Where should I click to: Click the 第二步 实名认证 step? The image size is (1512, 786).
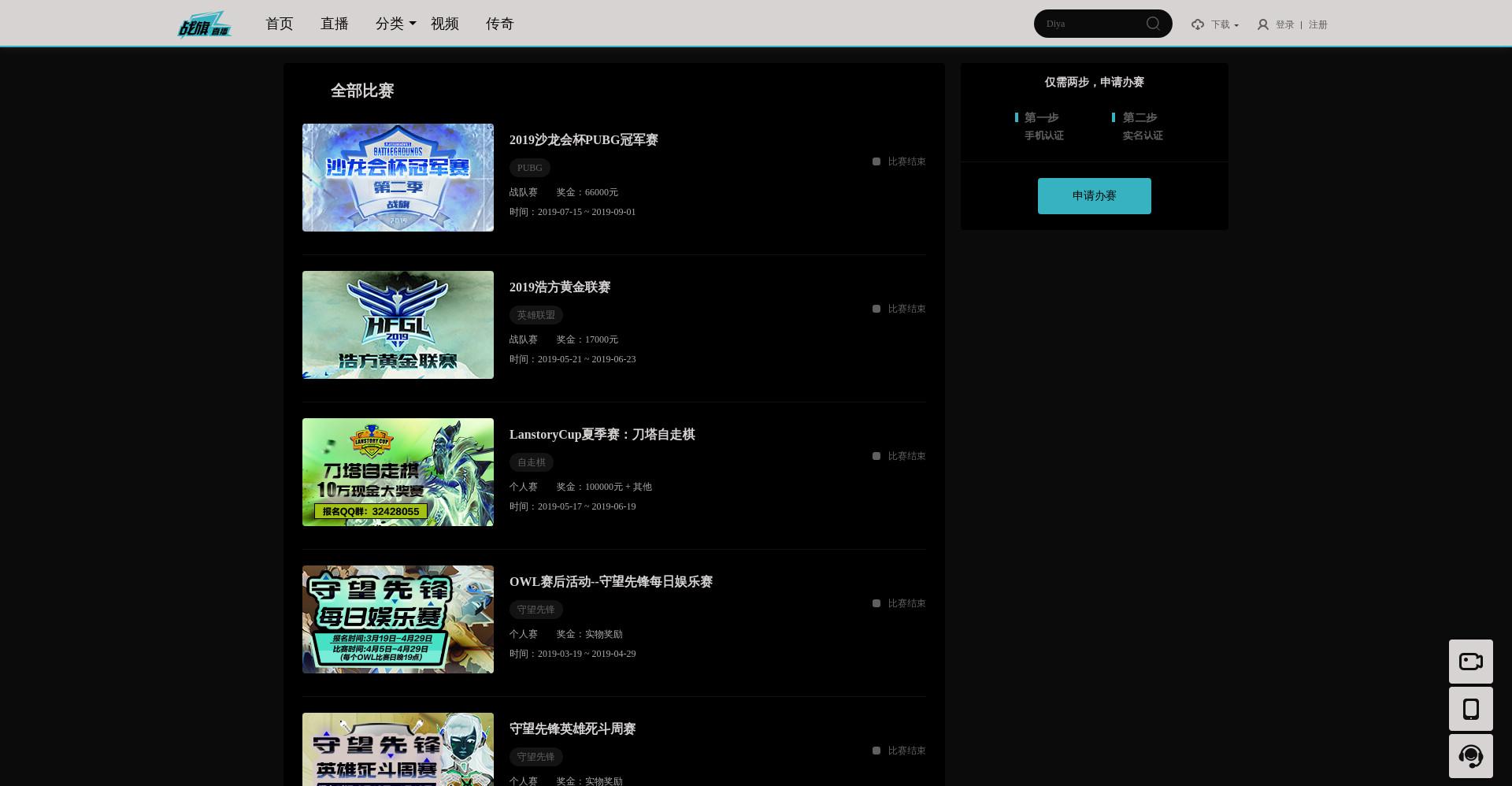coord(1138,126)
